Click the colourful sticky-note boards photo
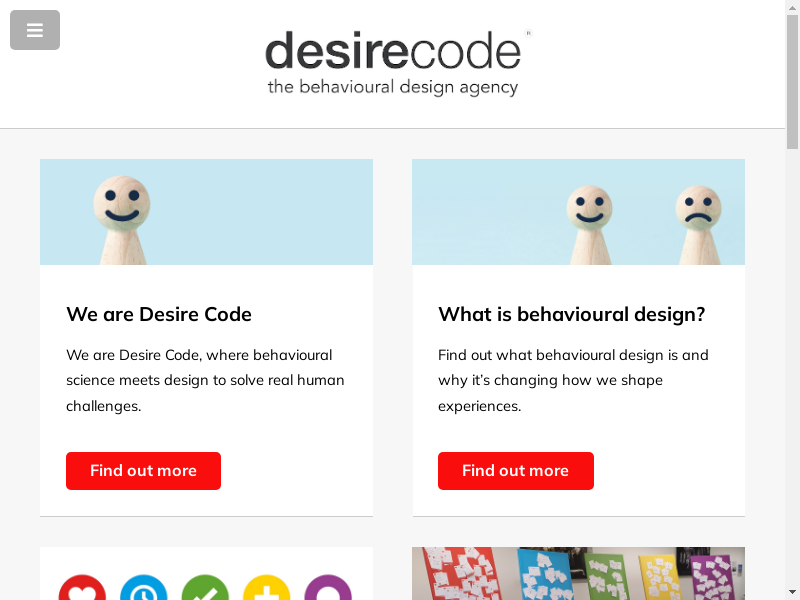This screenshot has height=600, width=800. (x=579, y=573)
